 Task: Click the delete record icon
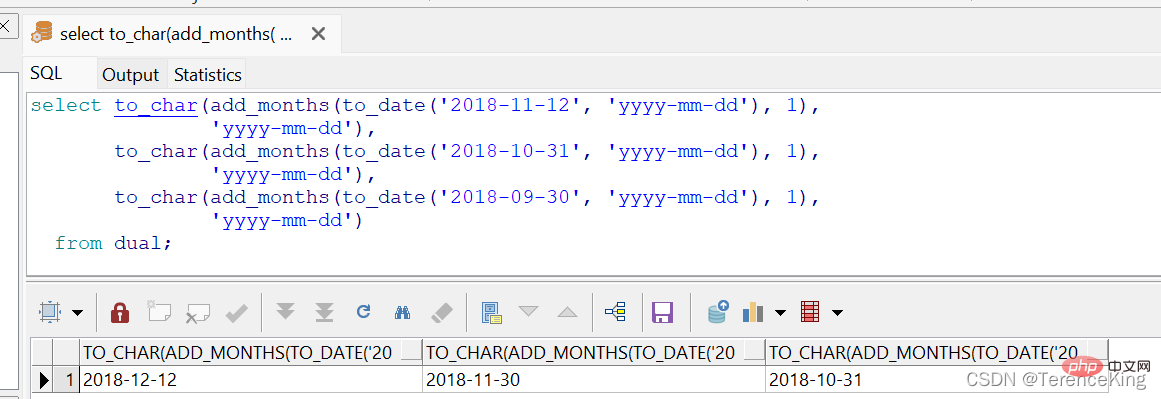pyautogui.click(x=198, y=313)
